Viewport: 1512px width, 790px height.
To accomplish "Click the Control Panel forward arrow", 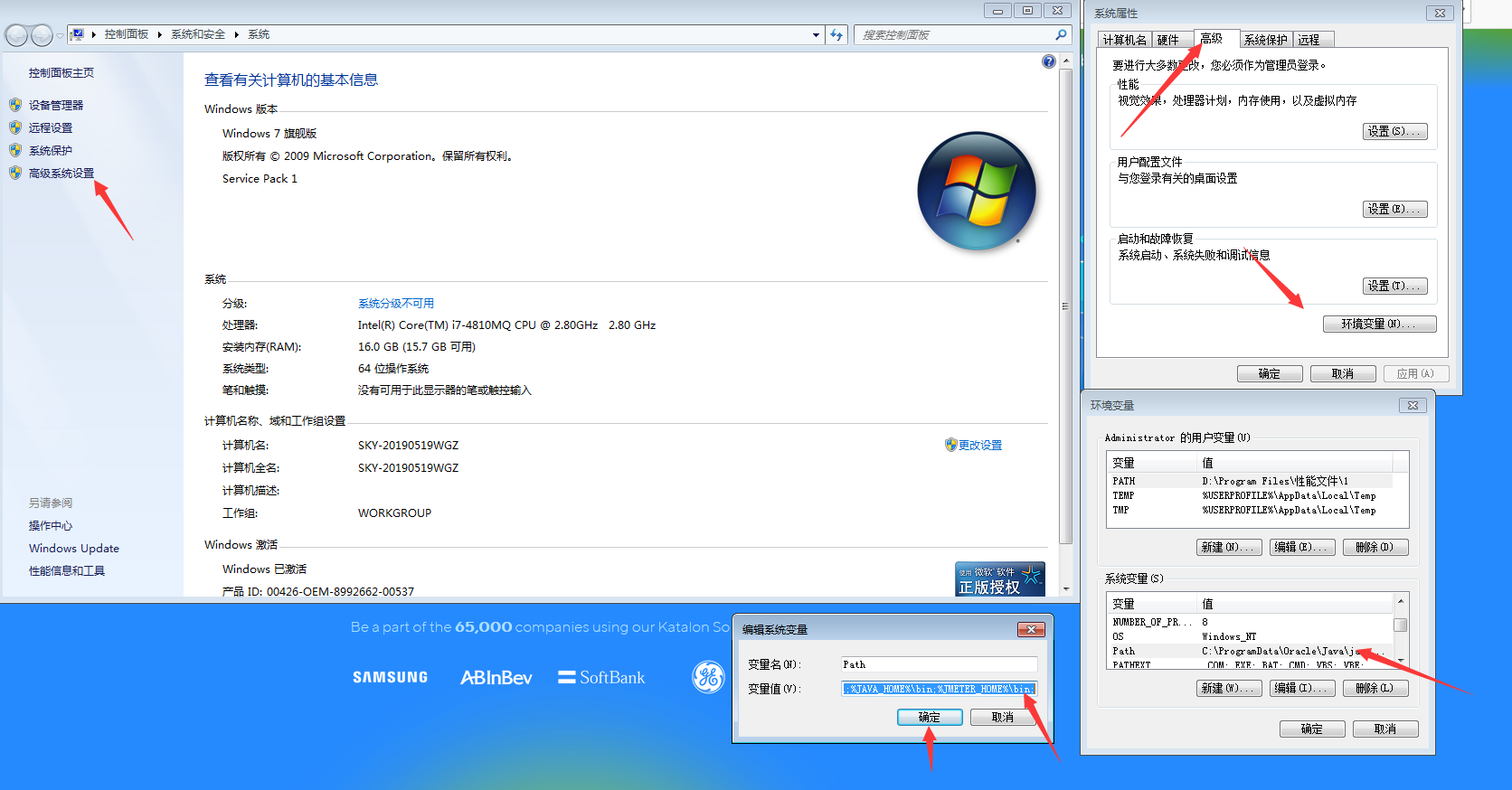I will pos(42,35).
